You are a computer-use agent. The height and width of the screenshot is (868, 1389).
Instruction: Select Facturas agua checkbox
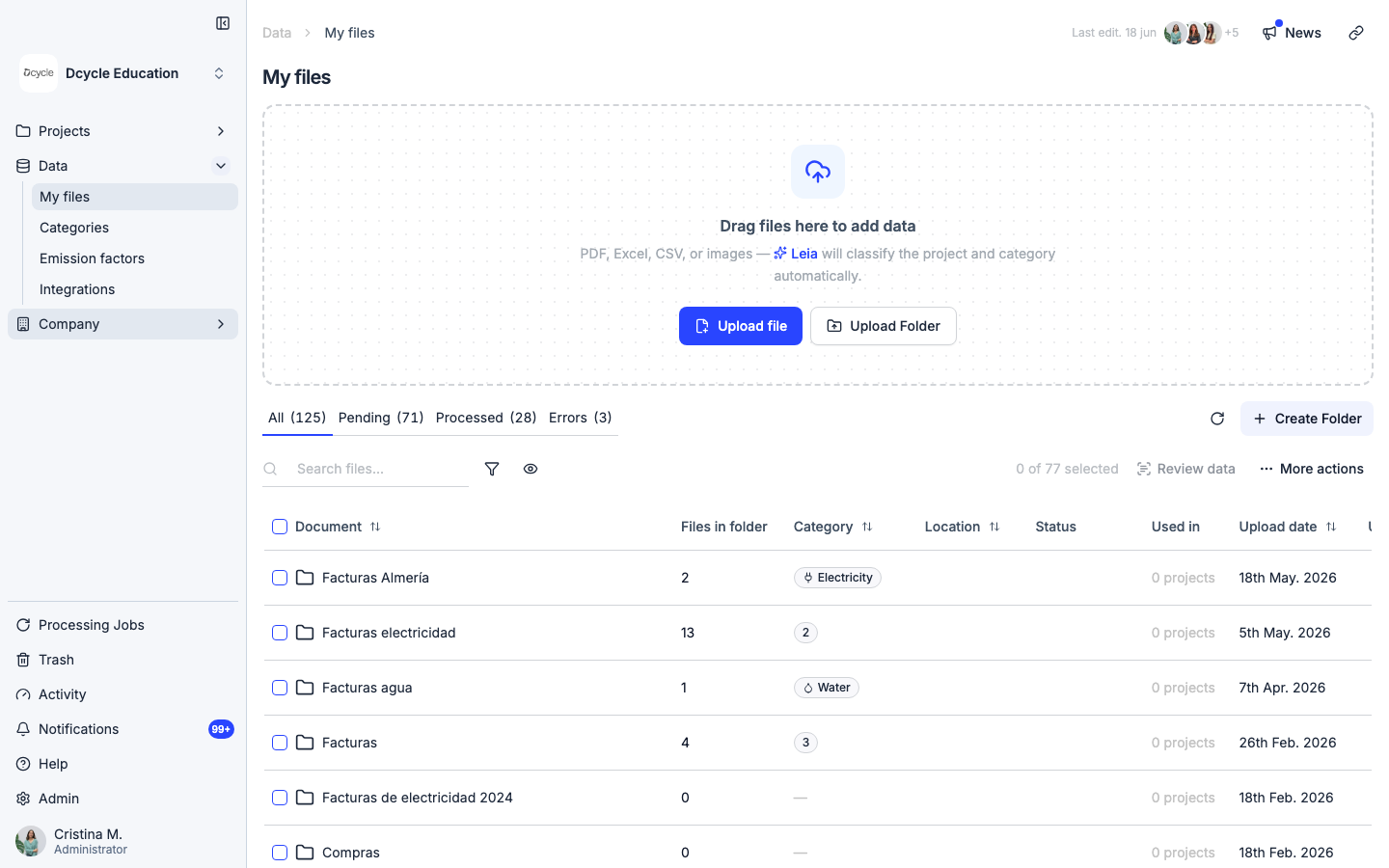pos(280,688)
